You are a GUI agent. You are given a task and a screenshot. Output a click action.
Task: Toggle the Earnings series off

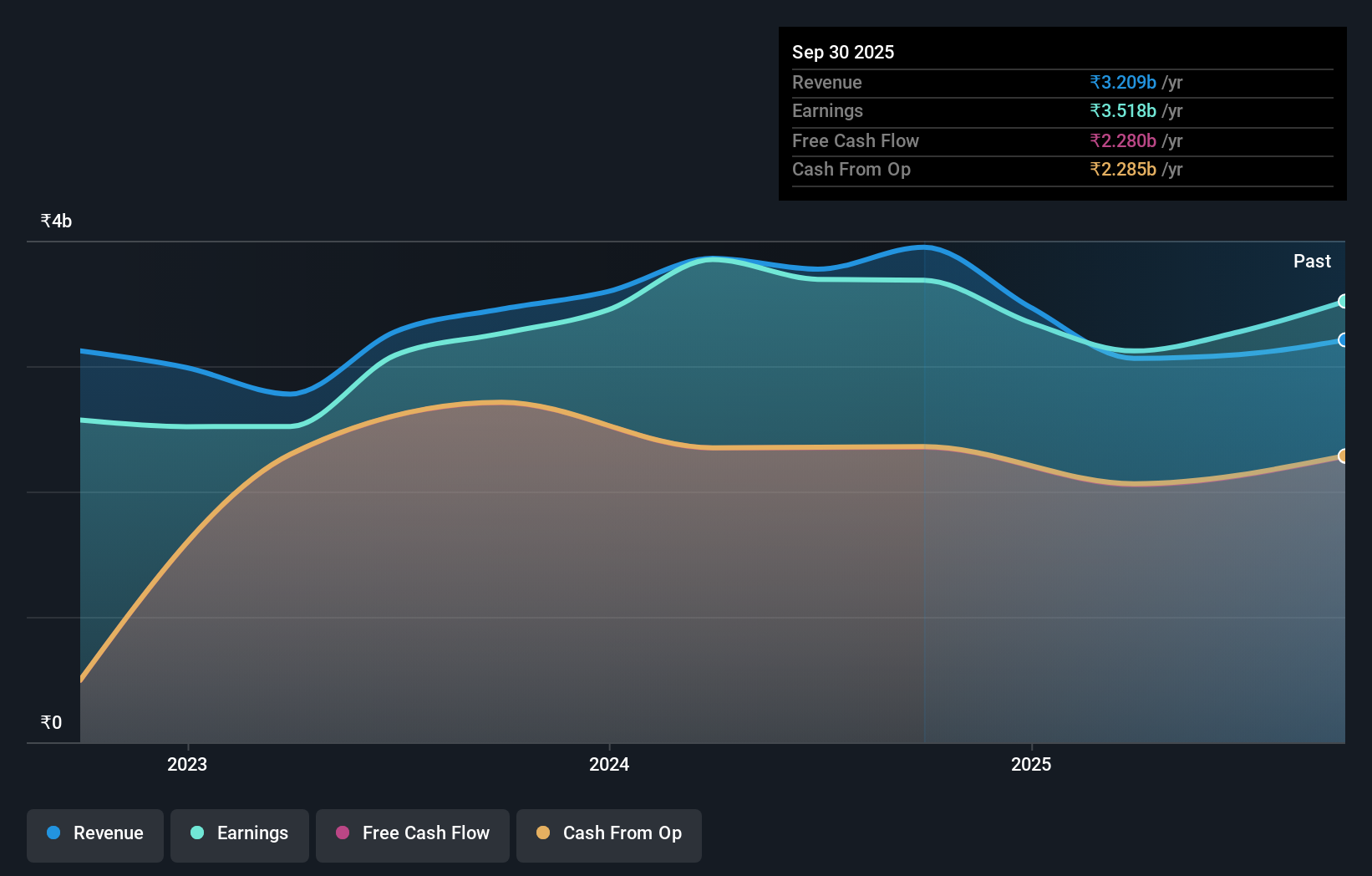239,833
